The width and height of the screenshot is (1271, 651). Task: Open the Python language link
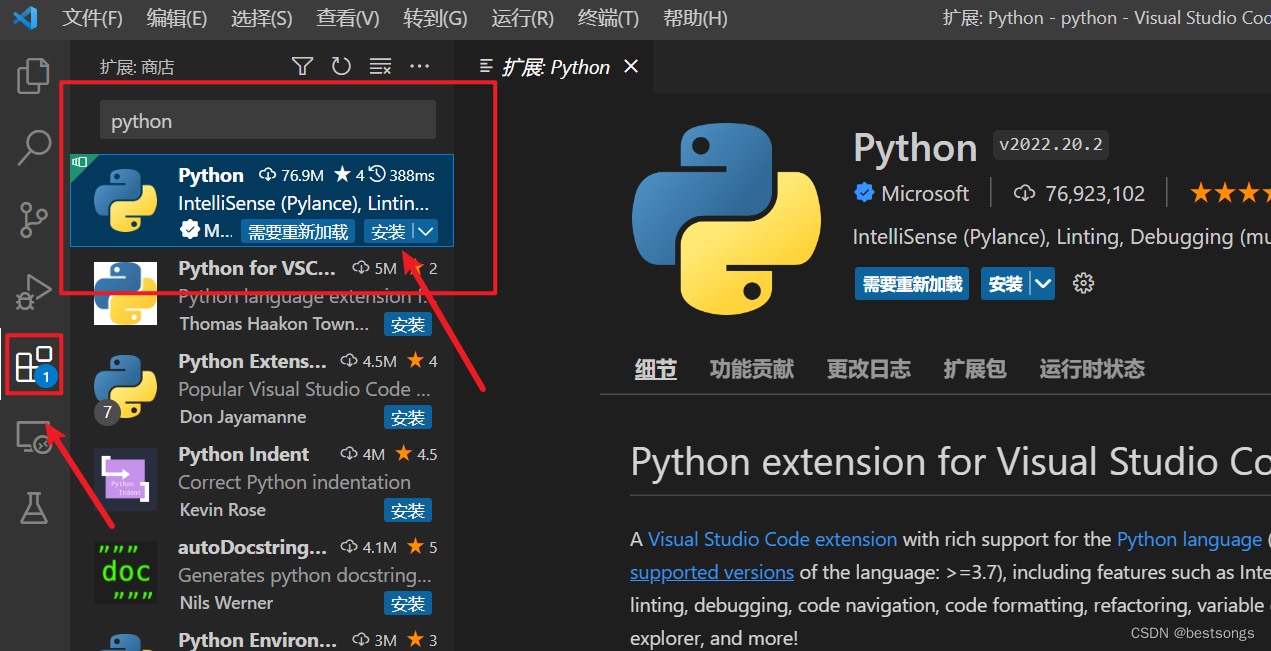(1189, 539)
